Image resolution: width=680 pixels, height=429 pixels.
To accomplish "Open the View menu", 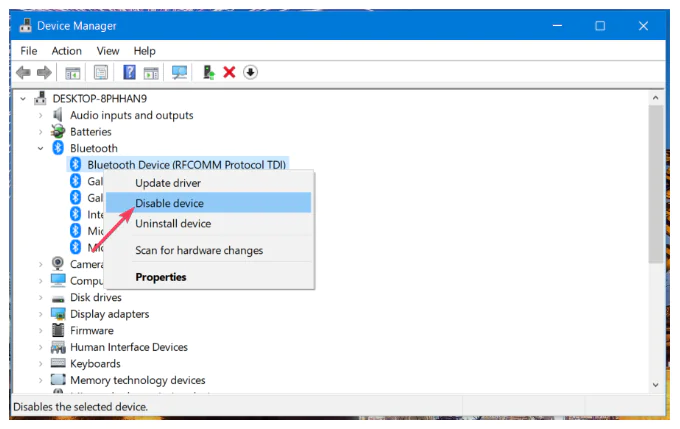I will pyautogui.click(x=108, y=51).
